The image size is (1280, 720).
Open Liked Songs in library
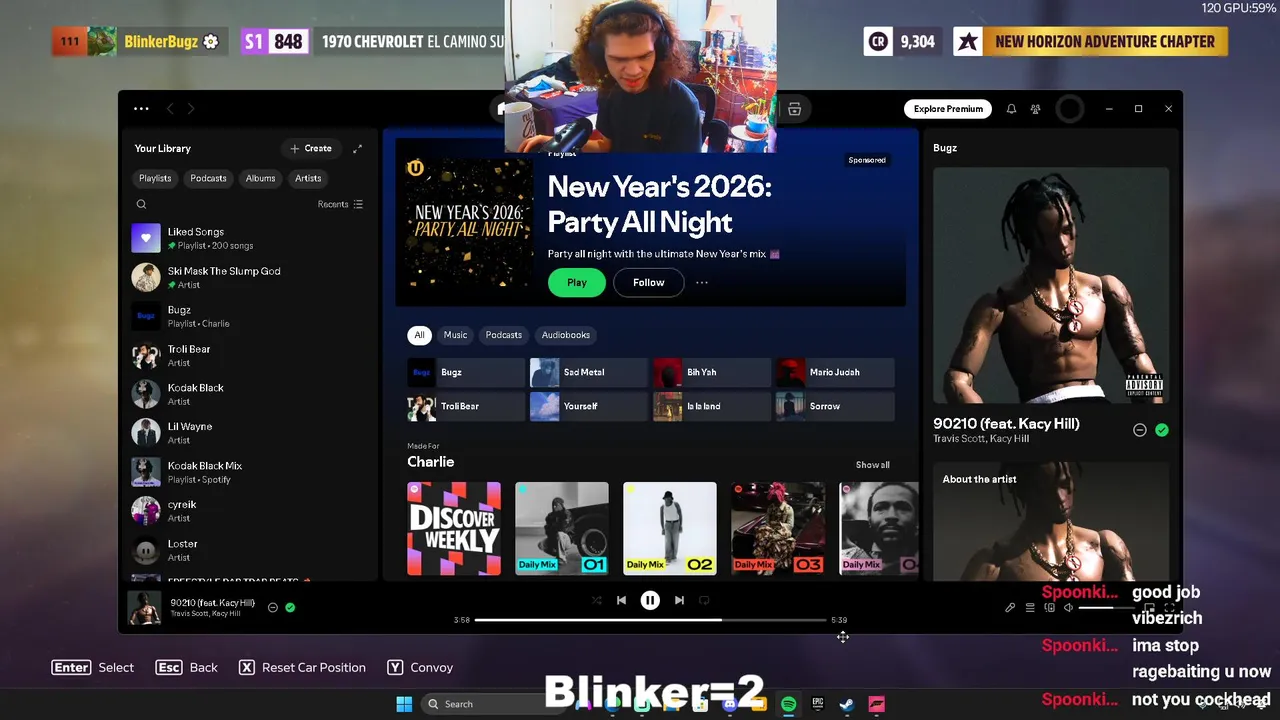point(250,238)
